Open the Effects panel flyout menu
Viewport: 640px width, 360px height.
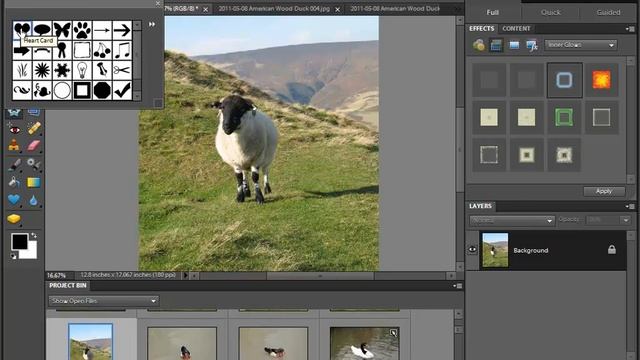click(x=631, y=29)
